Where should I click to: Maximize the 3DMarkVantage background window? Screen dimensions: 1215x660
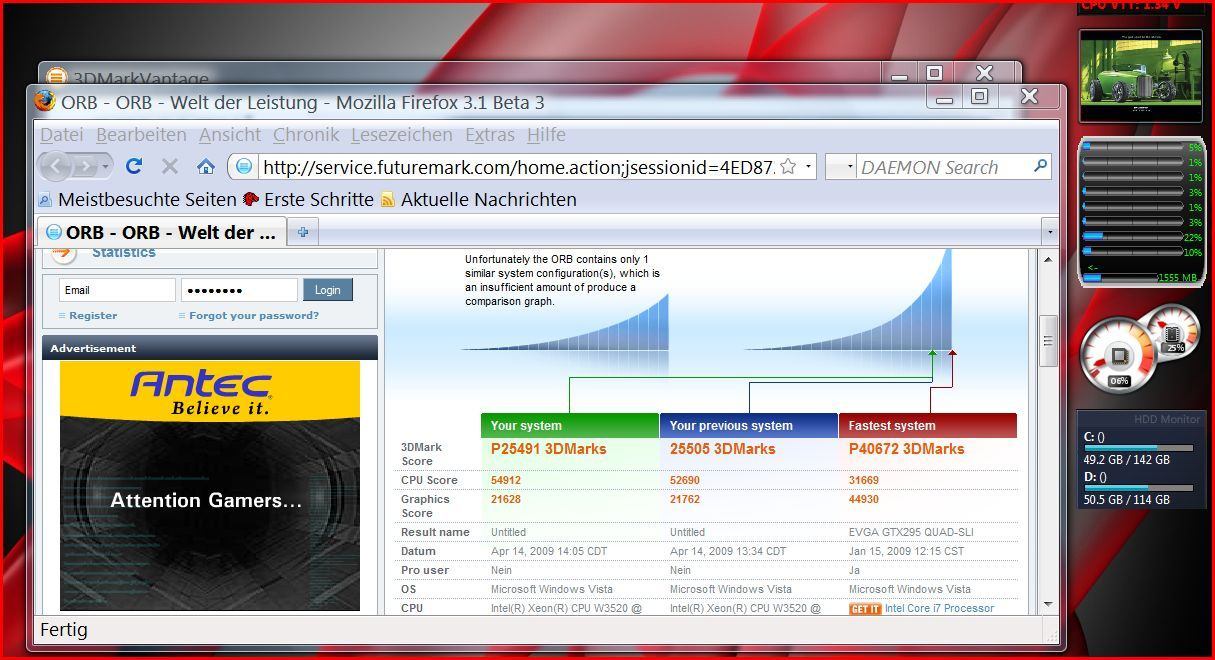coord(934,72)
